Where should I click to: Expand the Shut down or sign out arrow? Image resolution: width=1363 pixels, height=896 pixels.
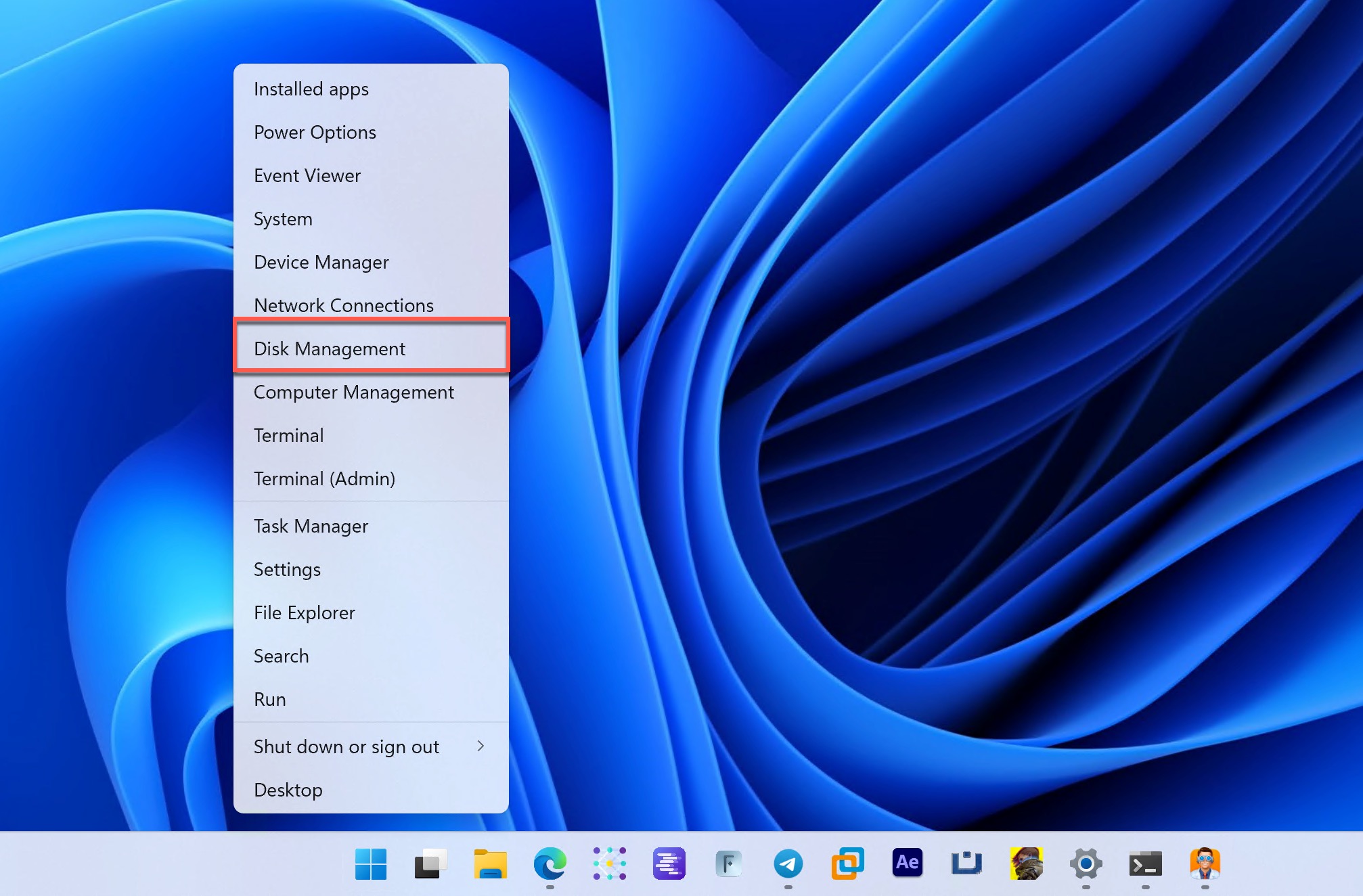pyautogui.click(x=481, y=746)
